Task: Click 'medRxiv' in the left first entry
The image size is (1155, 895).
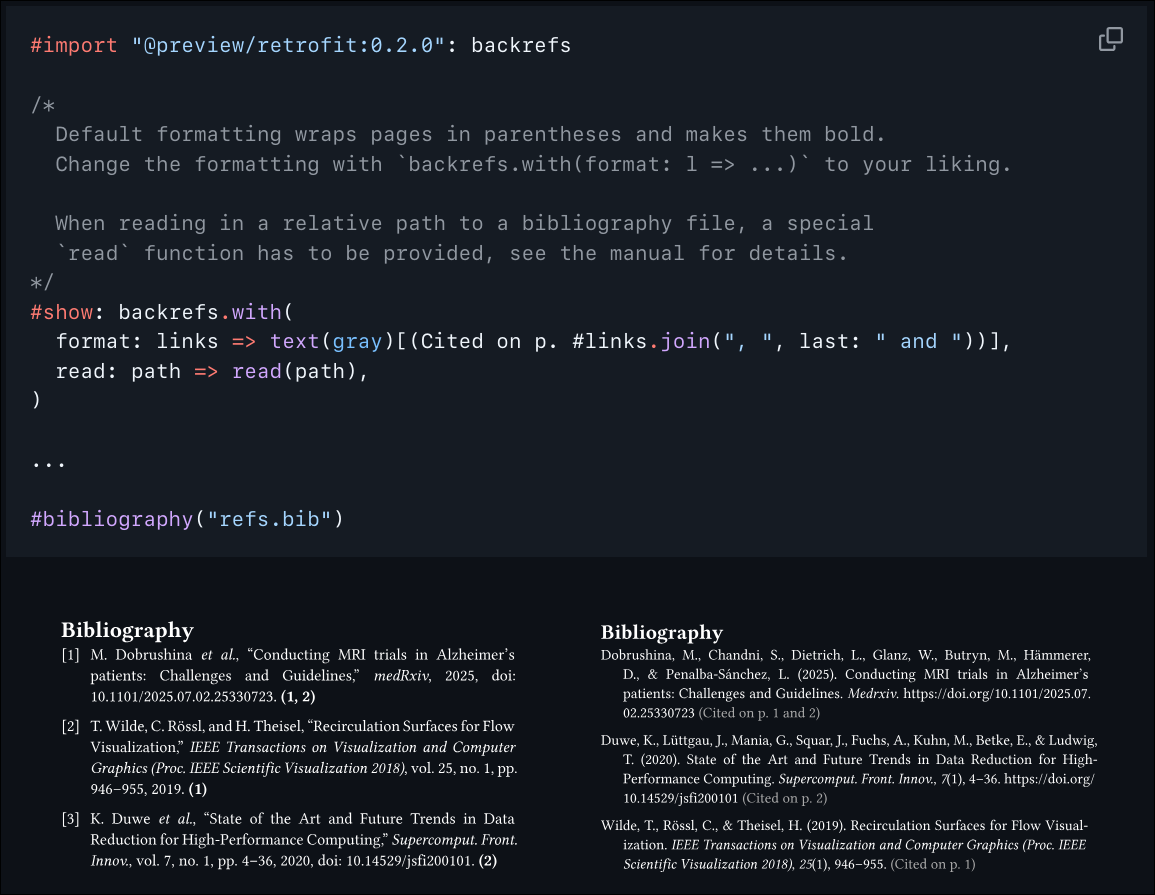Action: 401,675
